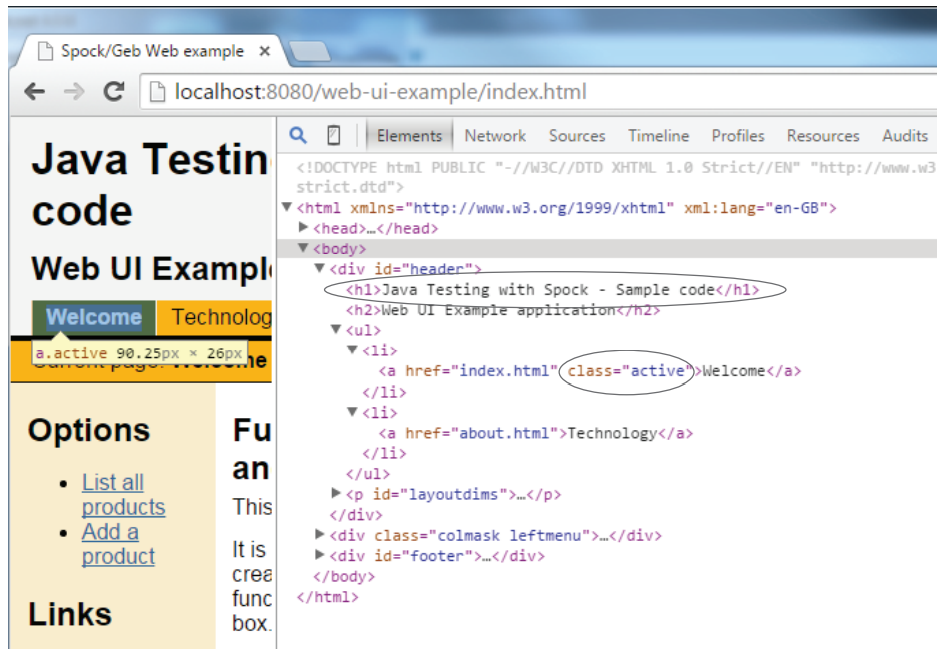947x657 pixels.
Task: Toggle the device mode phone icon
Action: (x=334, y=136)
